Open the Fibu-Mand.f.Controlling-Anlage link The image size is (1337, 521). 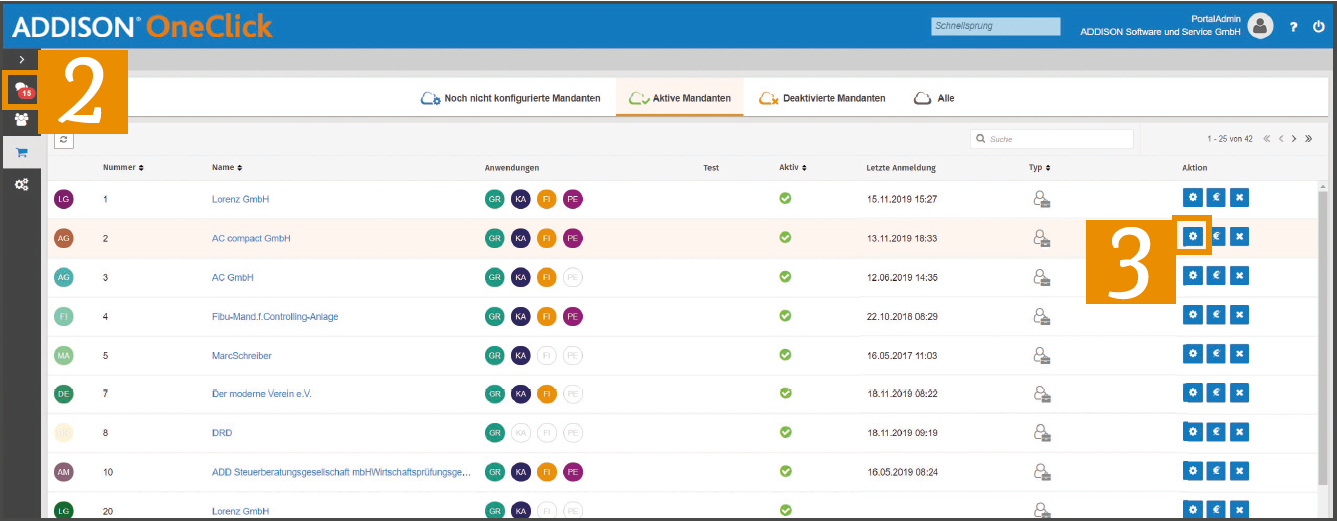[x=275, y=316]
